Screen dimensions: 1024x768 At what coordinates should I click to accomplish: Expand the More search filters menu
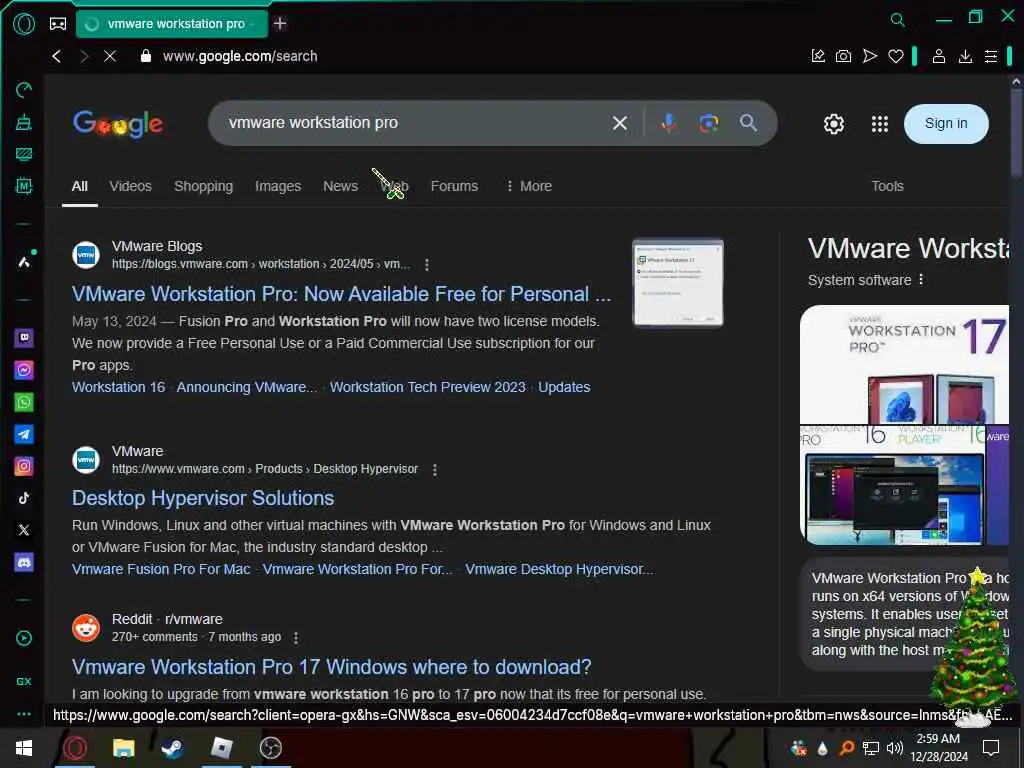pos(529,186)
